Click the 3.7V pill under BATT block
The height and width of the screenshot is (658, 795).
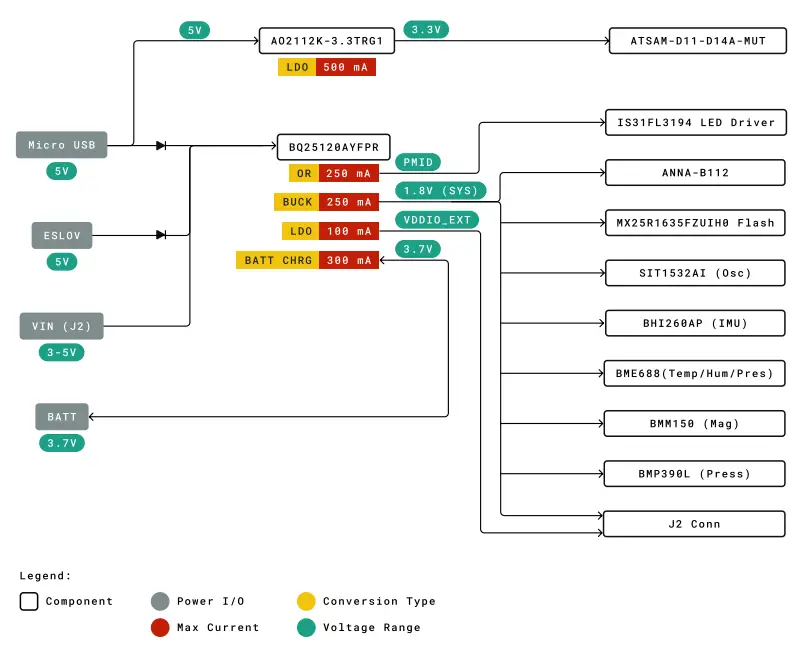pos(62,443)
